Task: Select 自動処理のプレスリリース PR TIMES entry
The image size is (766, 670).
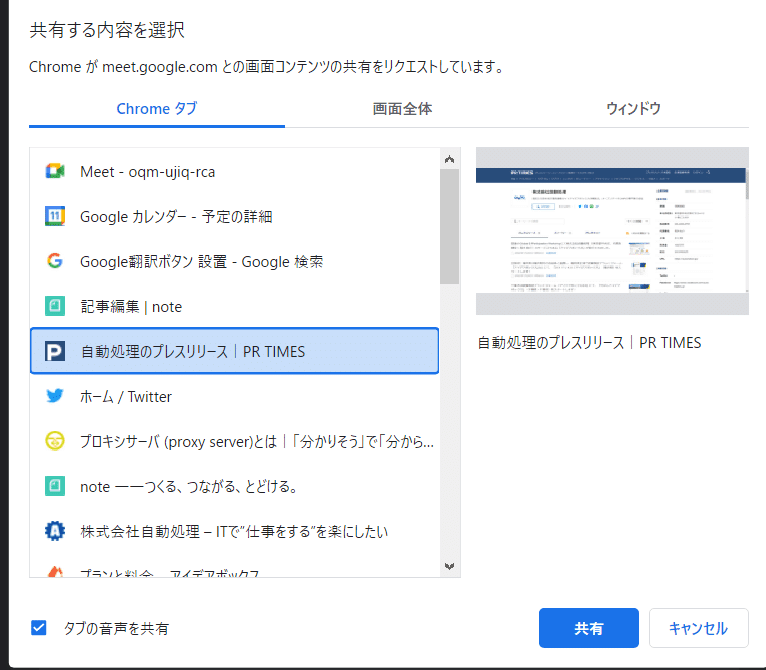Action: (x=234, y=351)
